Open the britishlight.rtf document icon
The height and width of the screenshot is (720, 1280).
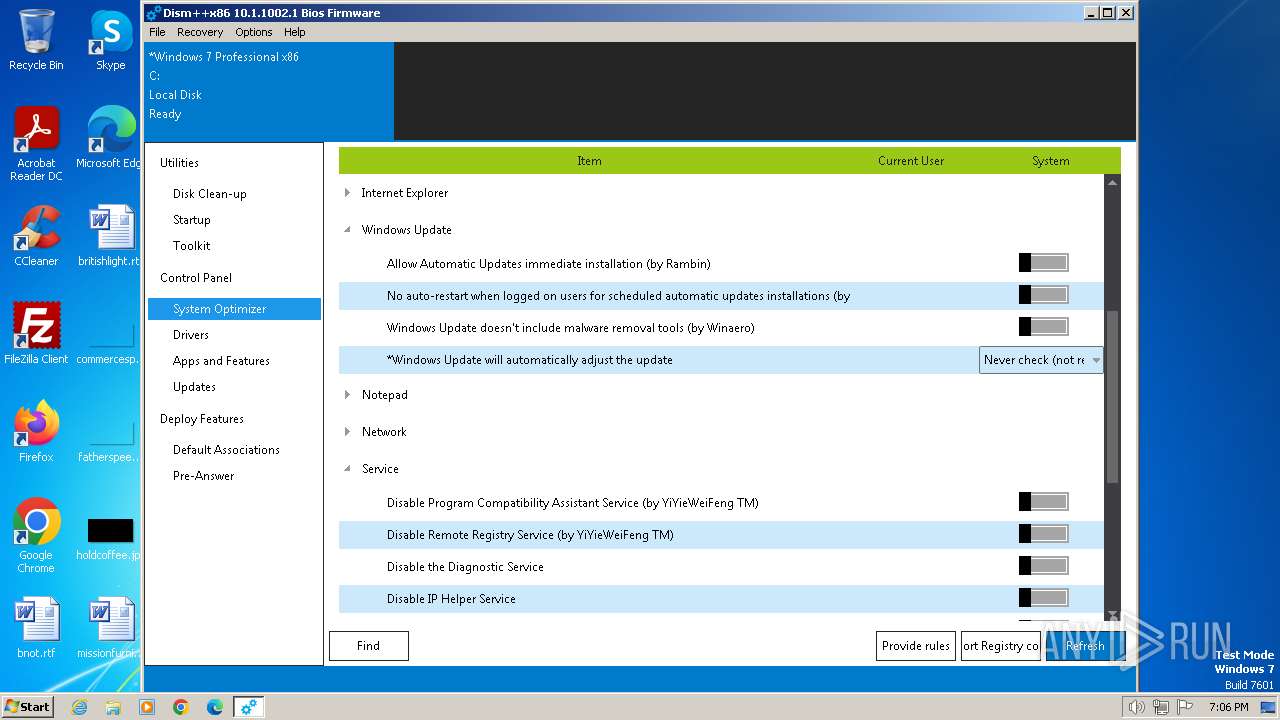tap(111, 236)
